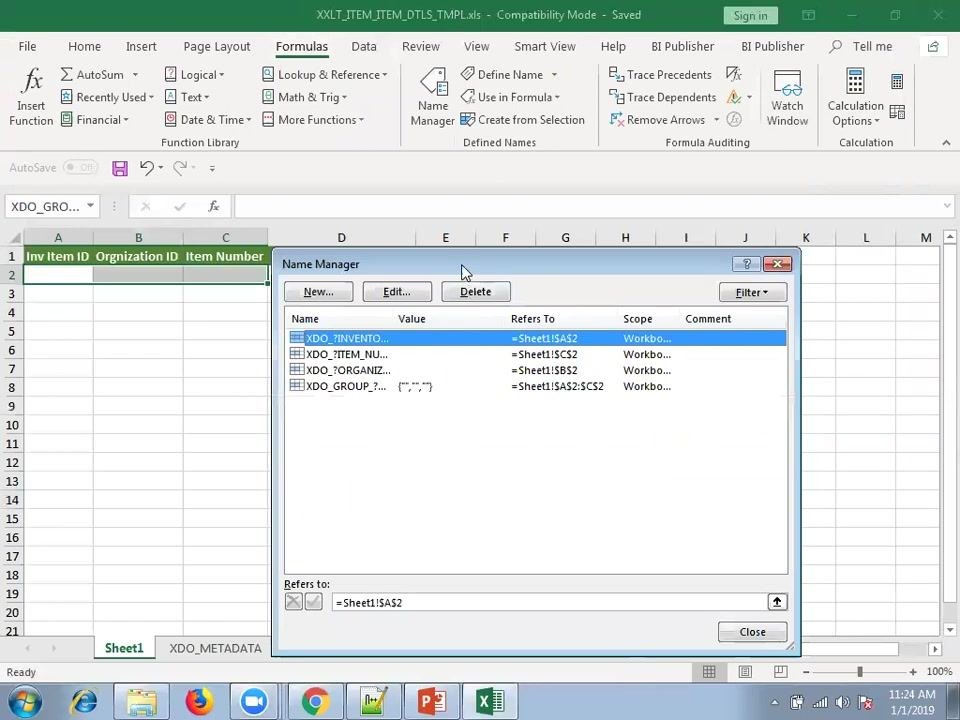Screen dimensions: 960x720
Task: Click the zoom out minus button
Action: (806, 672)
